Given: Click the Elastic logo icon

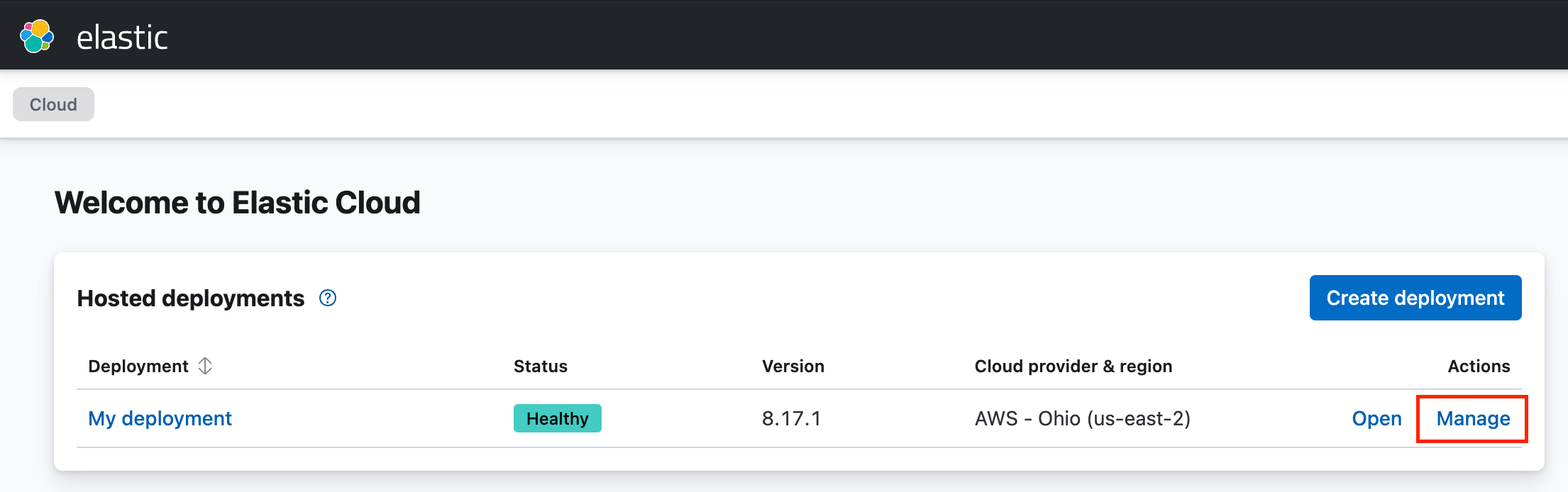Looking at the screenshot, I should pyautogui.click(x=37, y=36).
